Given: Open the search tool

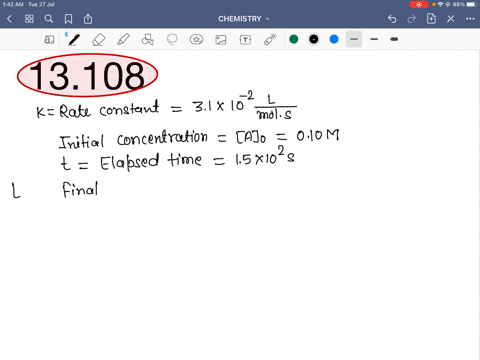Looking at the screenshot, I should coord(49,19).
